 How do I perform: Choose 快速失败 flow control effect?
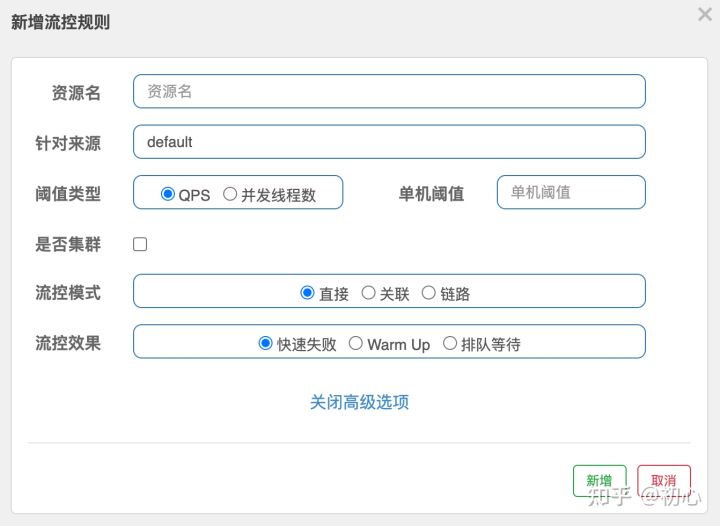tap(265, 343)
